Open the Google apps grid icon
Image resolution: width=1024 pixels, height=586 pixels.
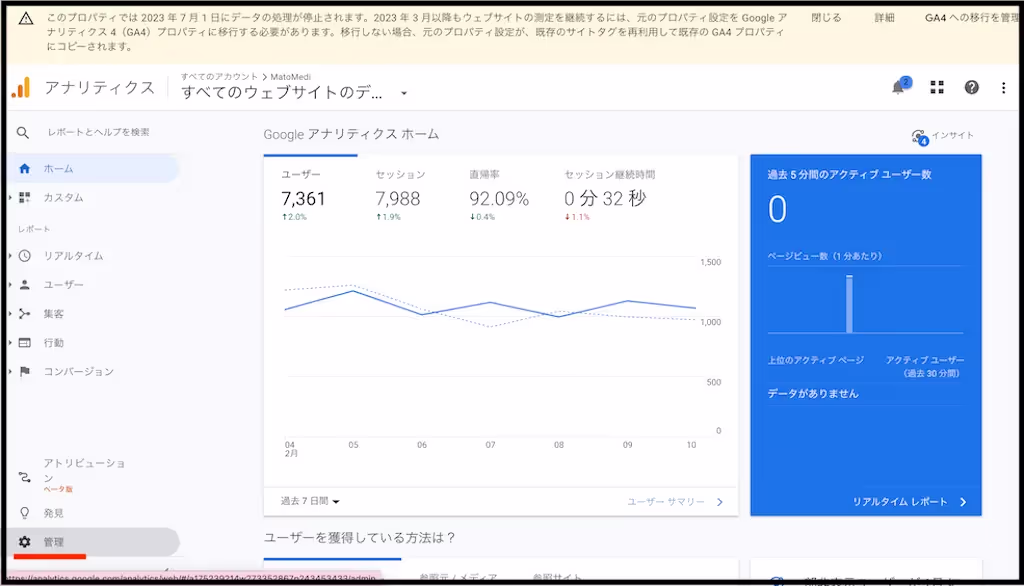pyautogui.click(x=937, y=88)
